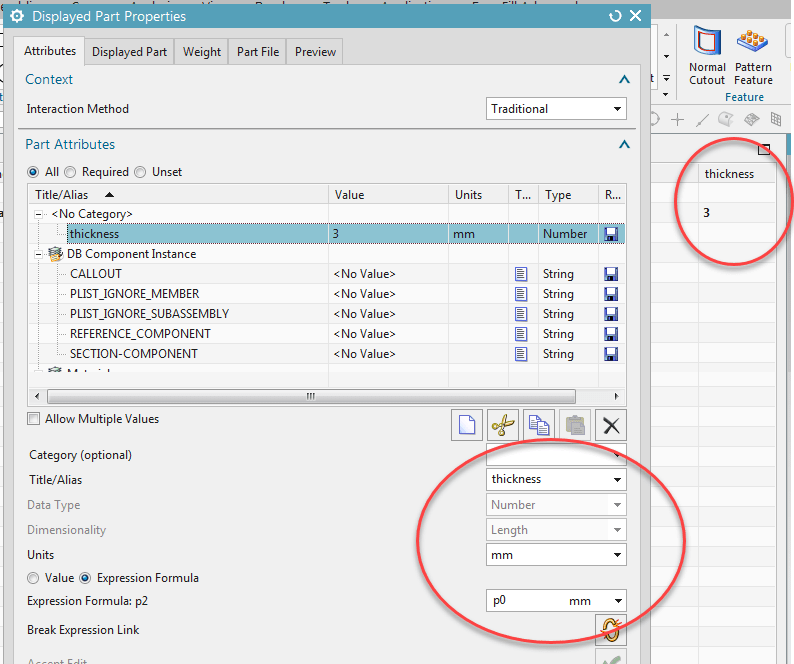
Task: Cut the attribute using scissors icon
Action: click(503, 425)
